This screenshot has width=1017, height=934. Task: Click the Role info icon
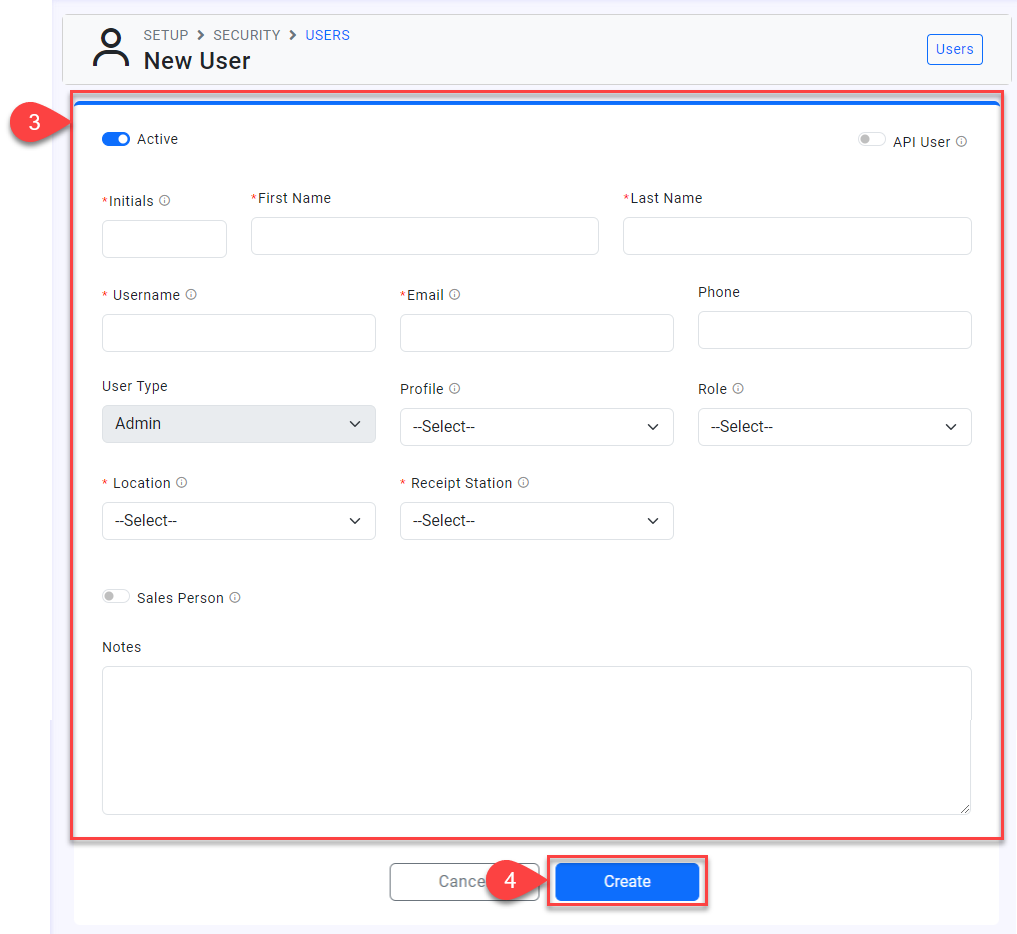[738, 389]
